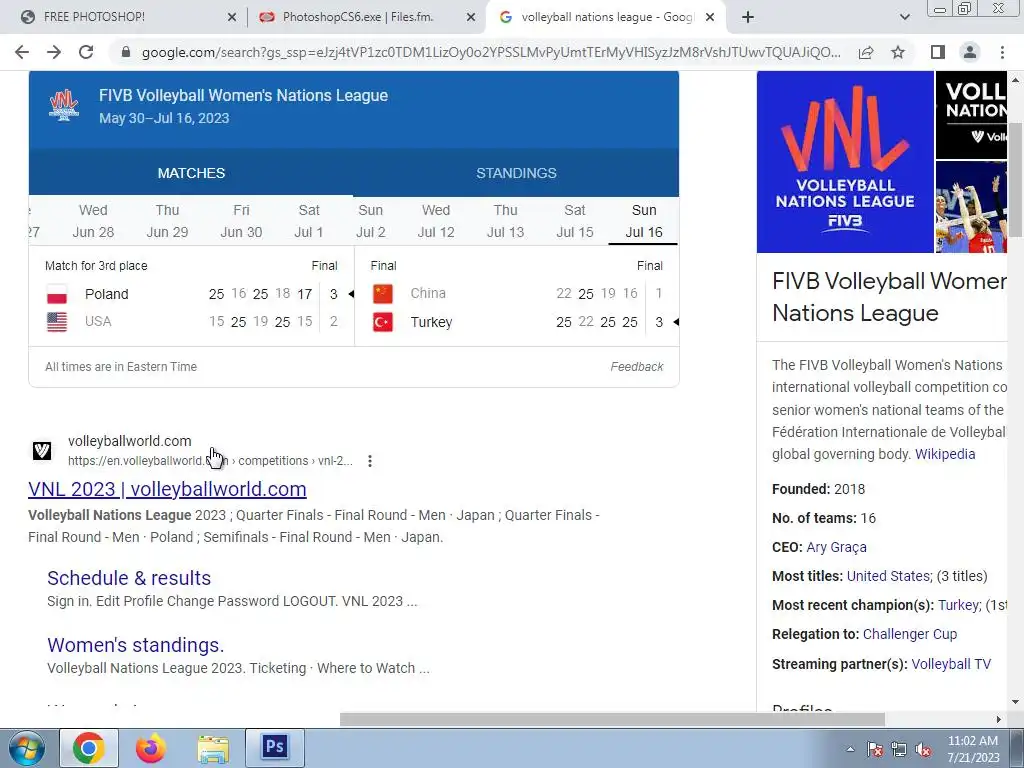This screenshot has height=768, width=1024.
Task: Open the Chrome three-dot menu
Action: point(1002,52)
